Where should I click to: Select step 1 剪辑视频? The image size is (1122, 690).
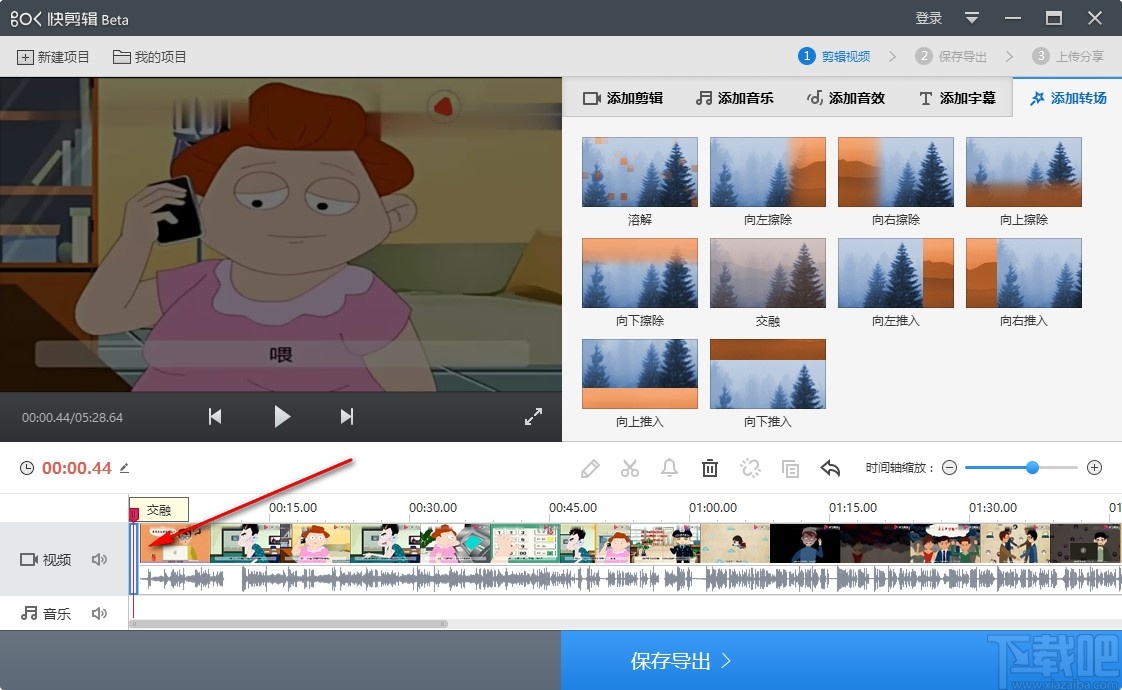834,57
